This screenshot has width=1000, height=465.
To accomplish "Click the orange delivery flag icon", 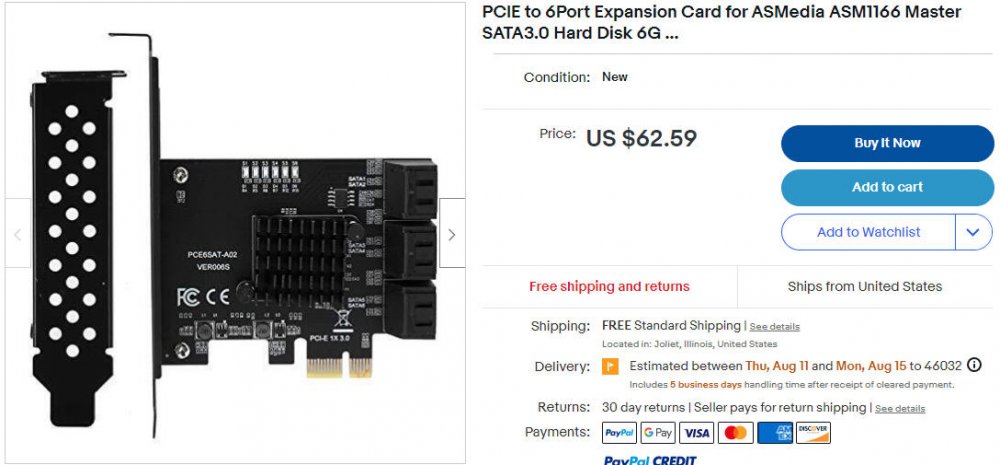I will [610, 367].
